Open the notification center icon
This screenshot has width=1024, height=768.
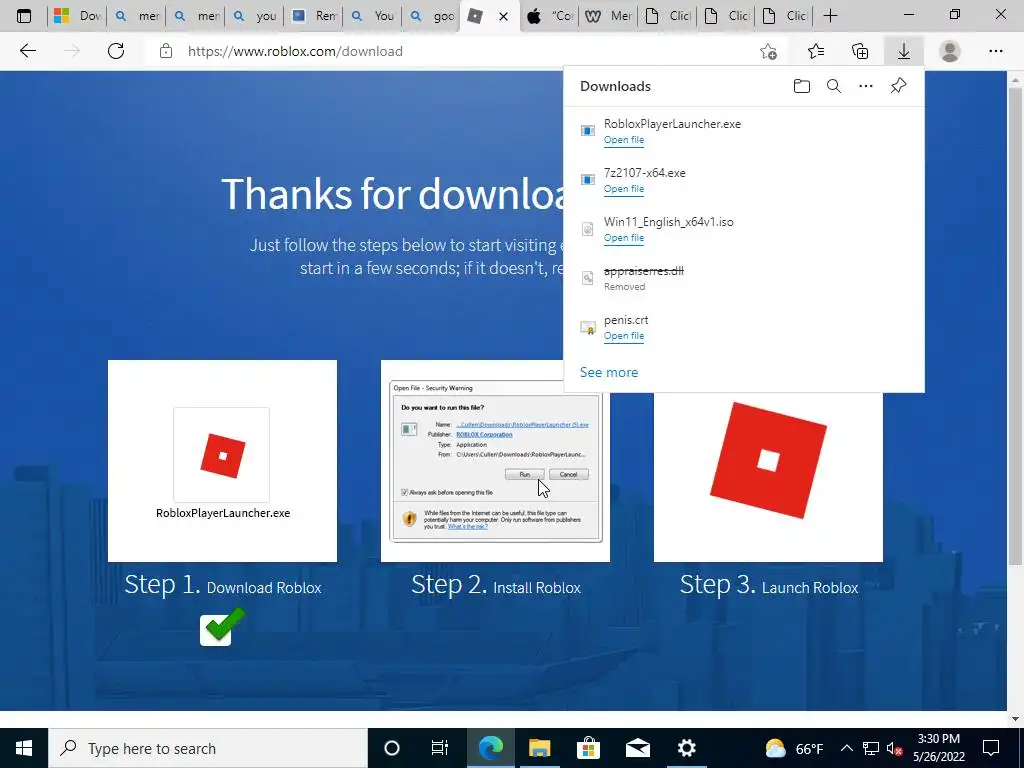(991, 748)
